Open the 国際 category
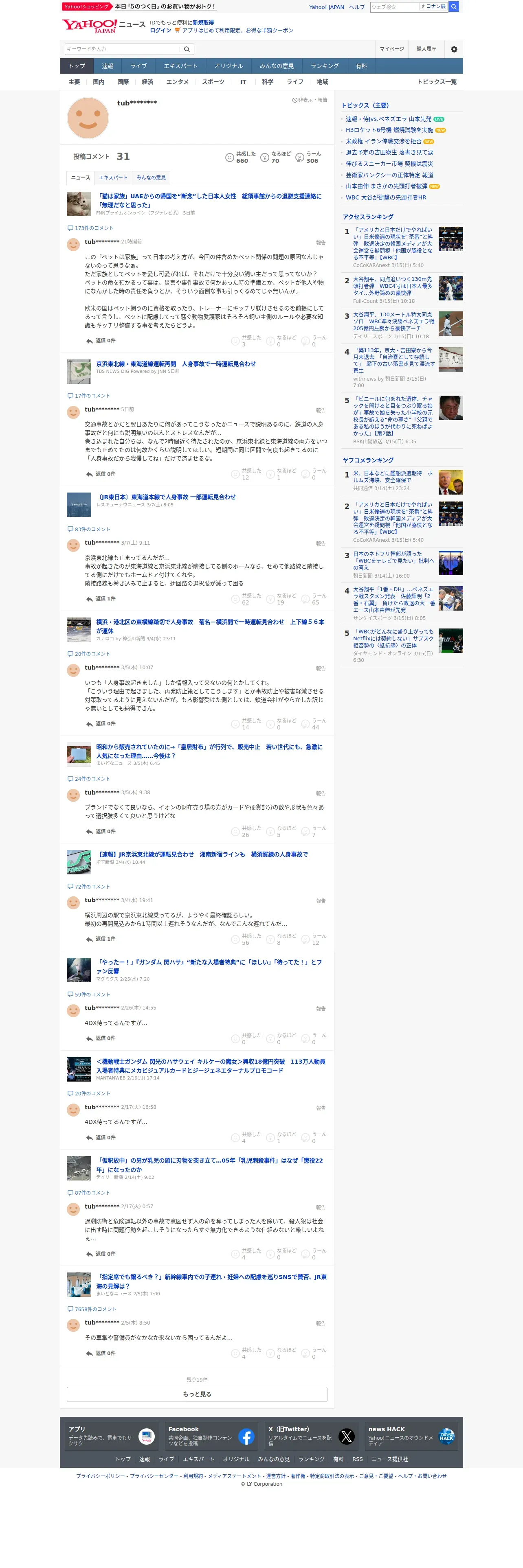This screenshot has width=523, height=1568. (123, 82)
